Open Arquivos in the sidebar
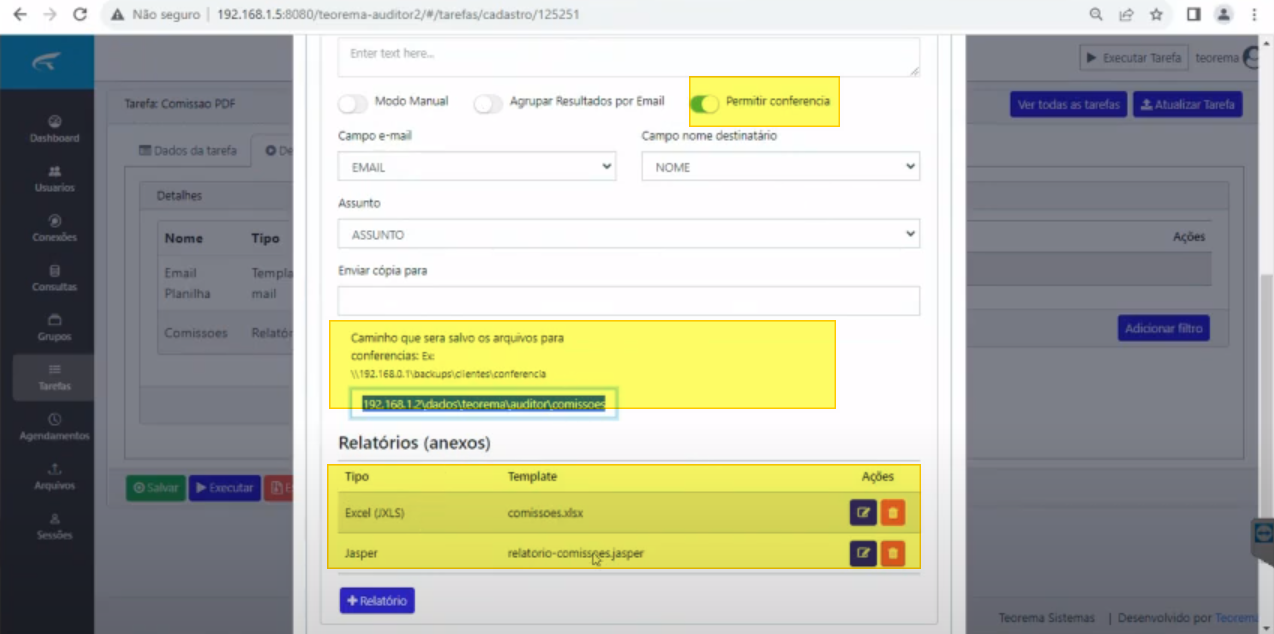The width and height of the screenshot is (1274, 634). click(x=54, y=477)
